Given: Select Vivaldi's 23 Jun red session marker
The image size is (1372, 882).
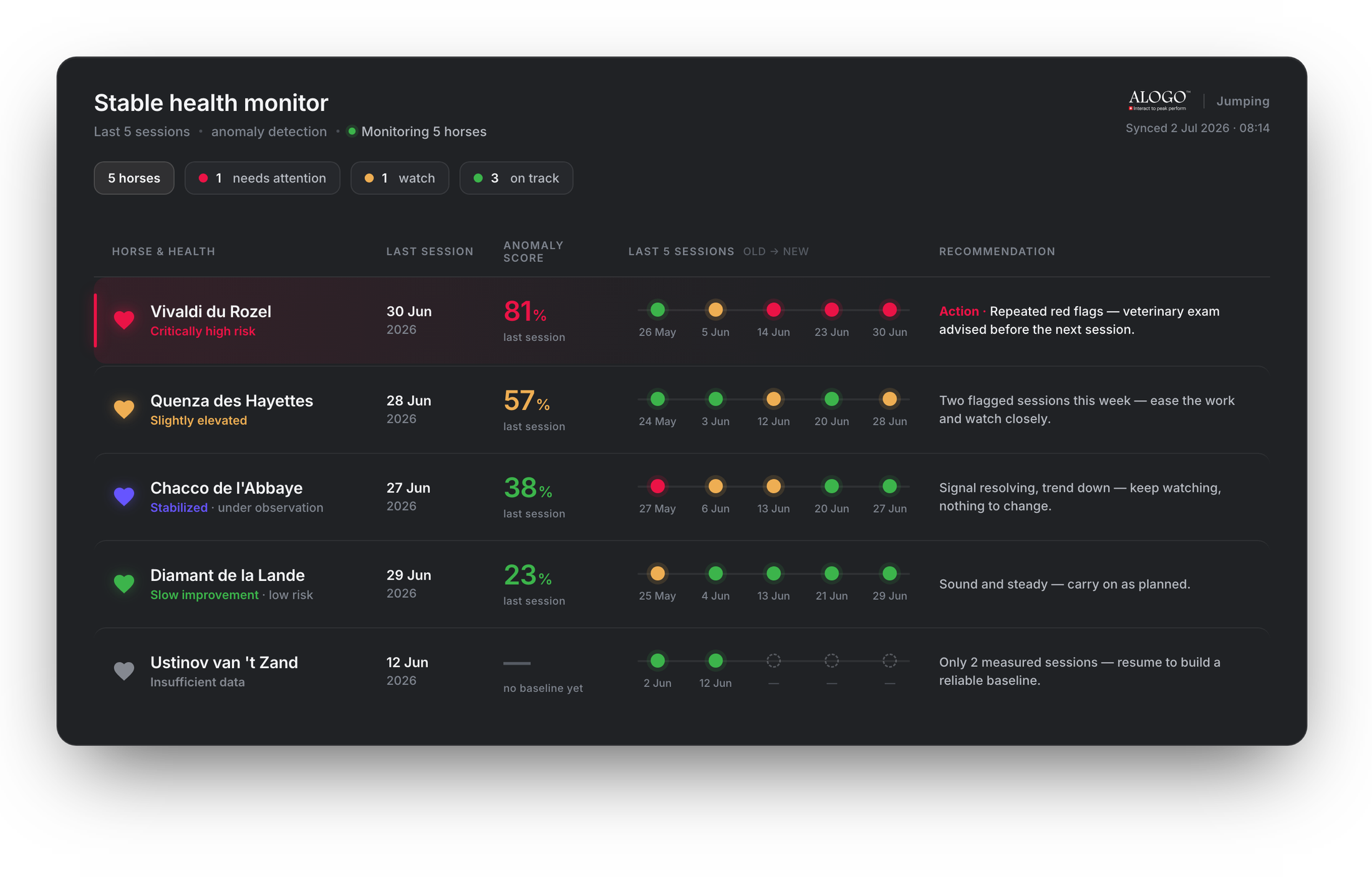Looking at the screenshot, I should point(831,310).
